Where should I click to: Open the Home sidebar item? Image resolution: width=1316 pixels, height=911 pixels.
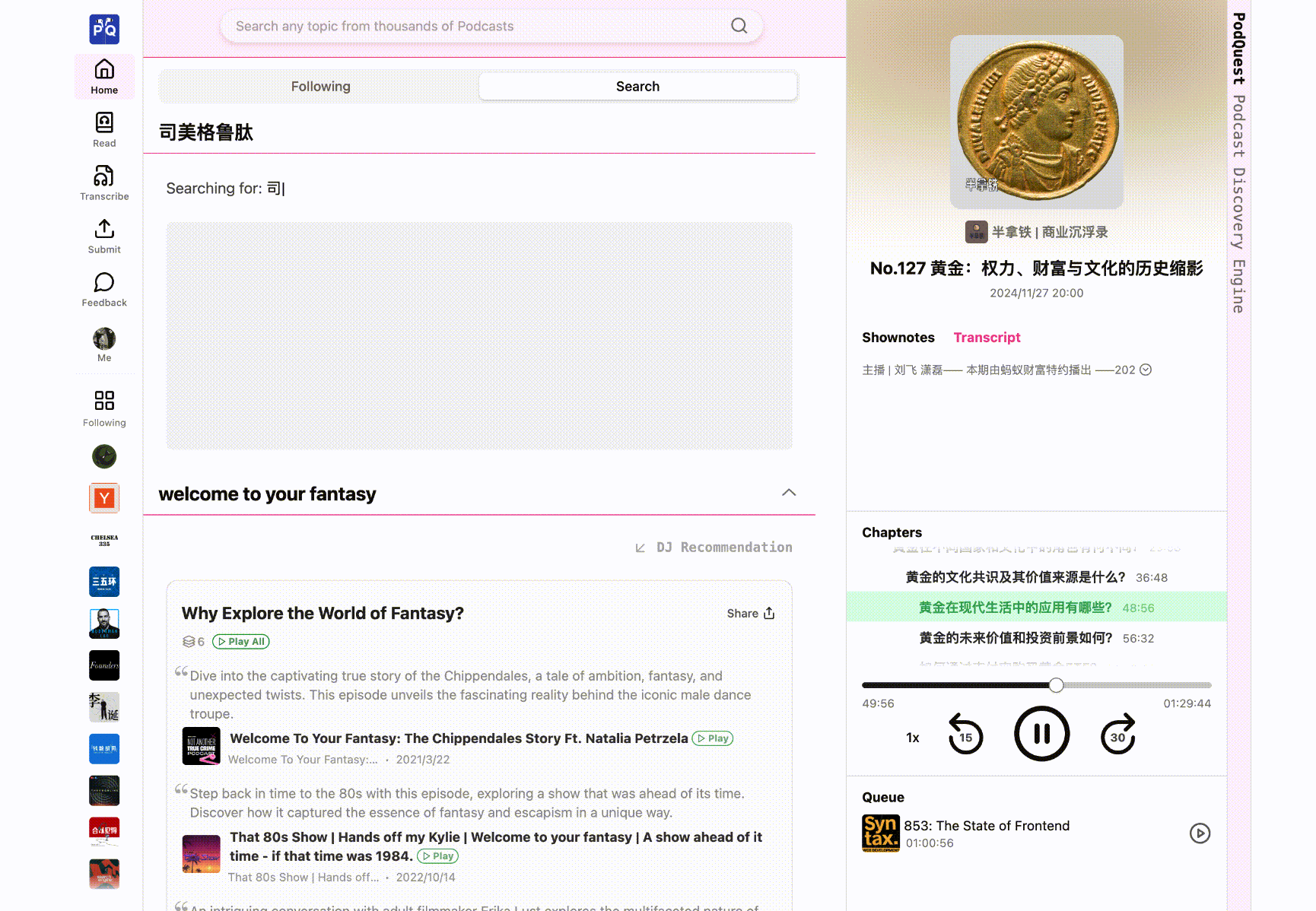coord(104,77)
